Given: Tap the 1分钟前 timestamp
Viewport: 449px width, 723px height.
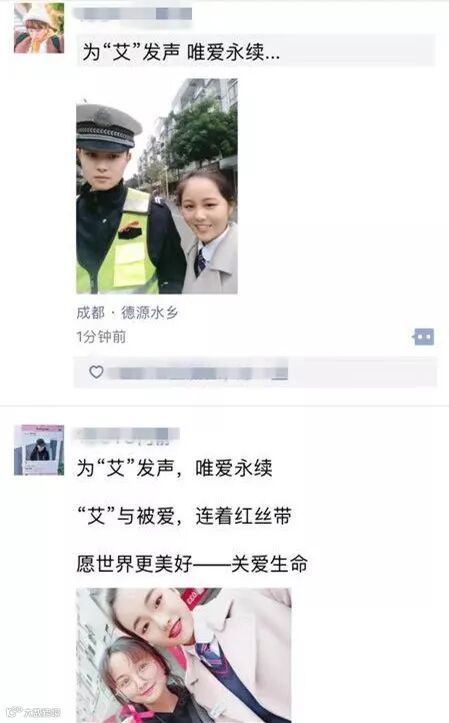Looking at the screenshot, I should [x=101, y=337].
